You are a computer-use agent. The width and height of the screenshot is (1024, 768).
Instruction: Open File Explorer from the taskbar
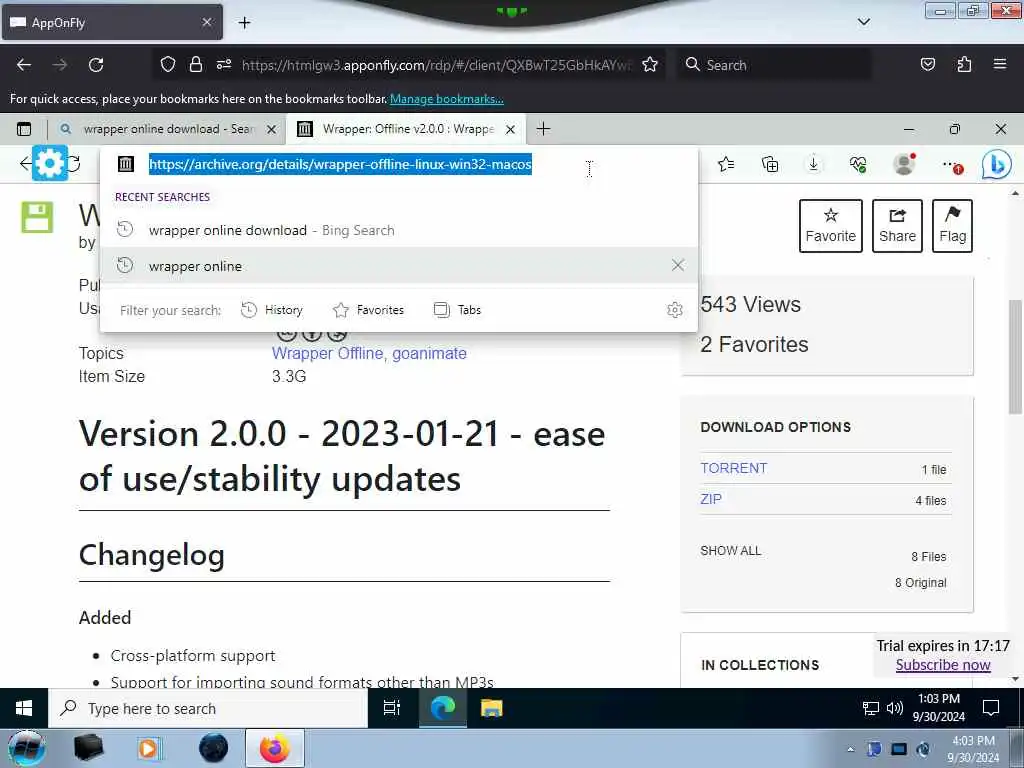pos(492,708)
